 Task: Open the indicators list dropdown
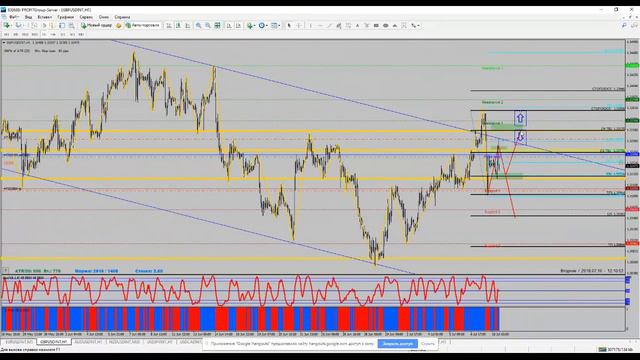pyautogui.click(x=251, y=25)
